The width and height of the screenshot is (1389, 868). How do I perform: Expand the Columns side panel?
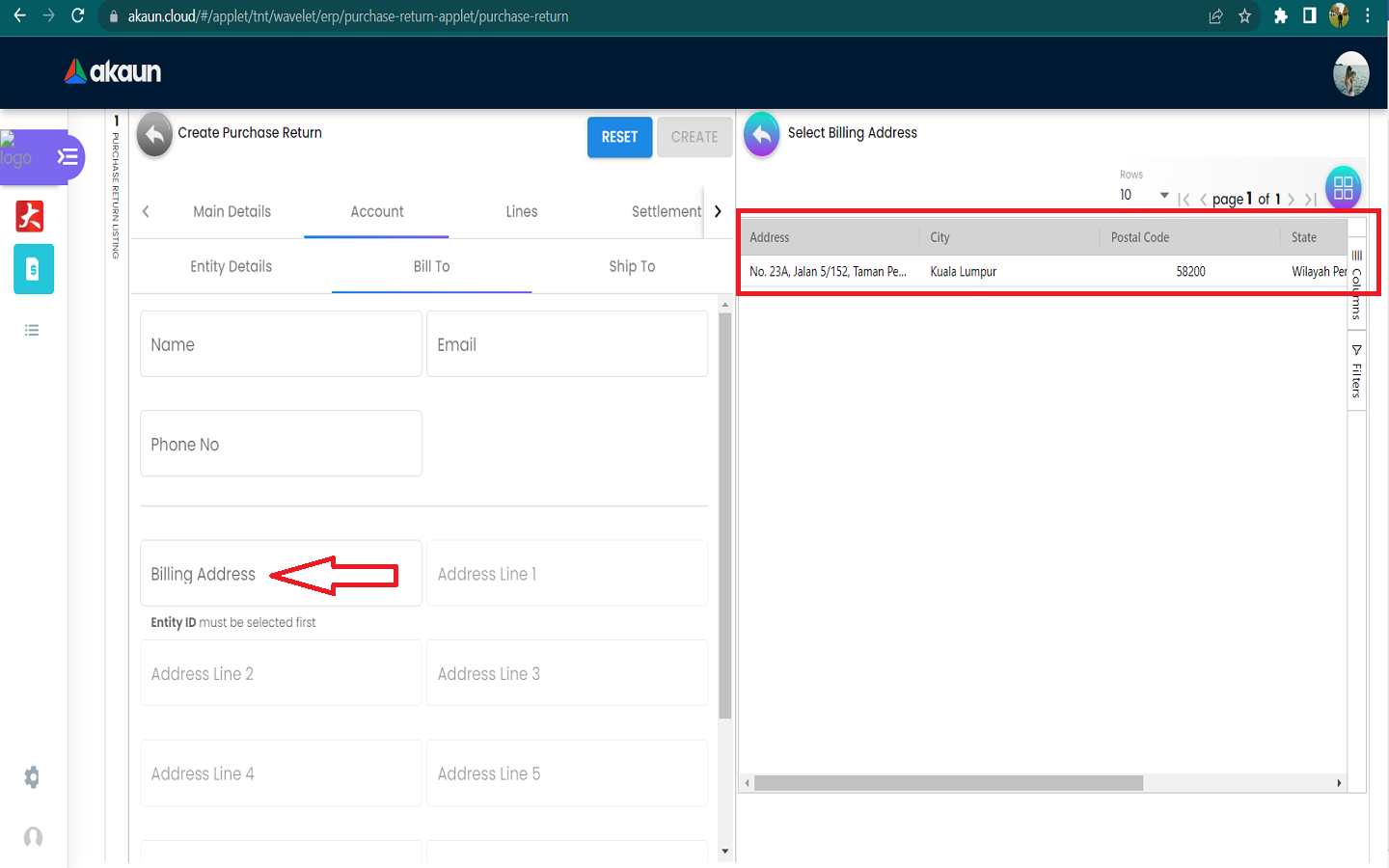[1356, 285]
